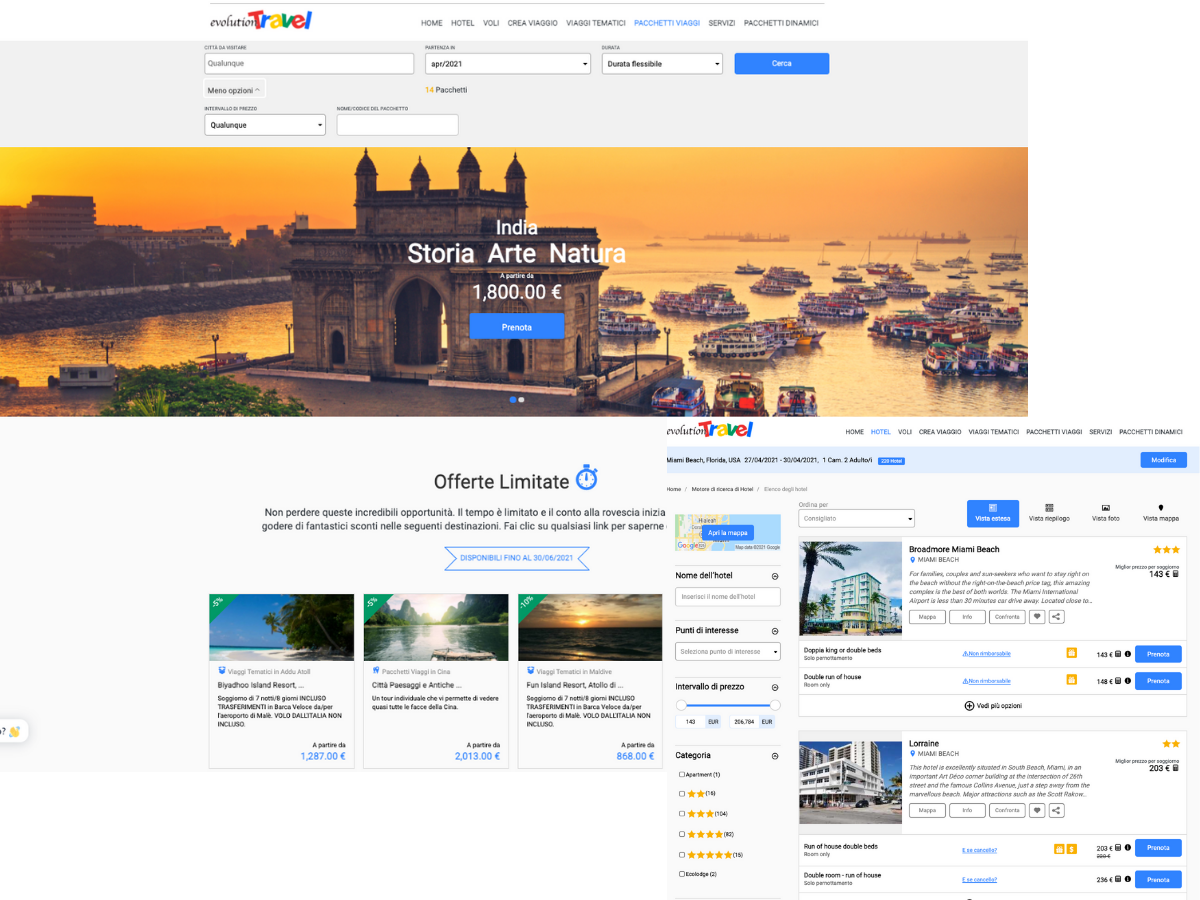Click the Nome dell'hotel text input field
This screenshot has height=900, width=1200.
(x=728, y=597)
